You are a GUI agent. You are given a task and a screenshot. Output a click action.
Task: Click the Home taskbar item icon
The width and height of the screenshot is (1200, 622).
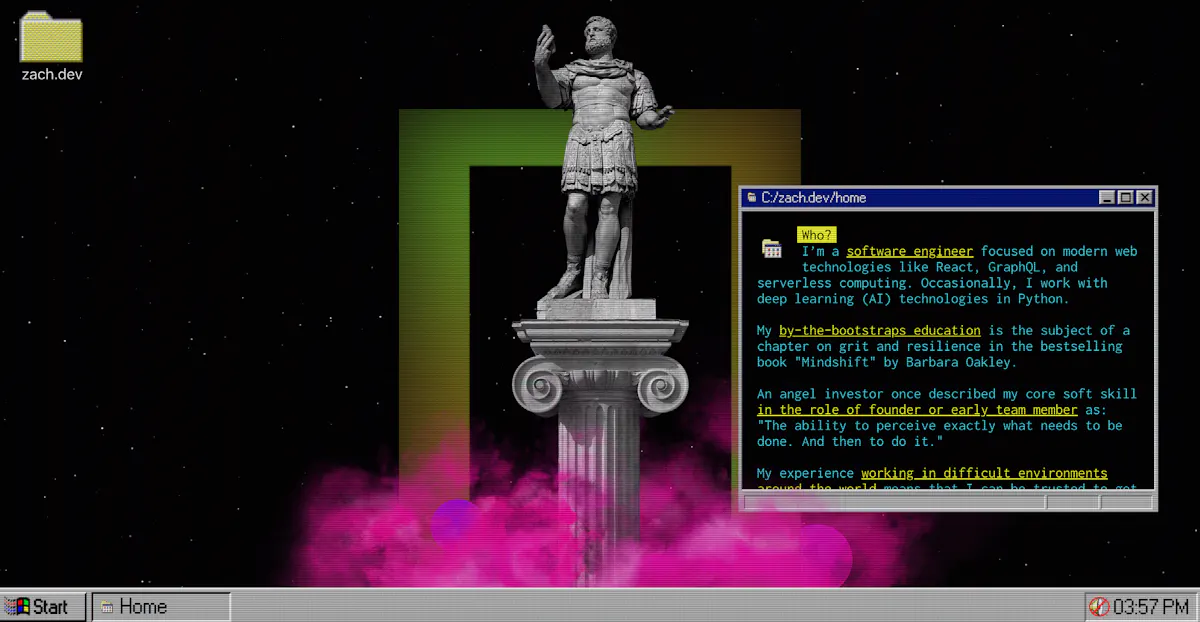[107, 607]
